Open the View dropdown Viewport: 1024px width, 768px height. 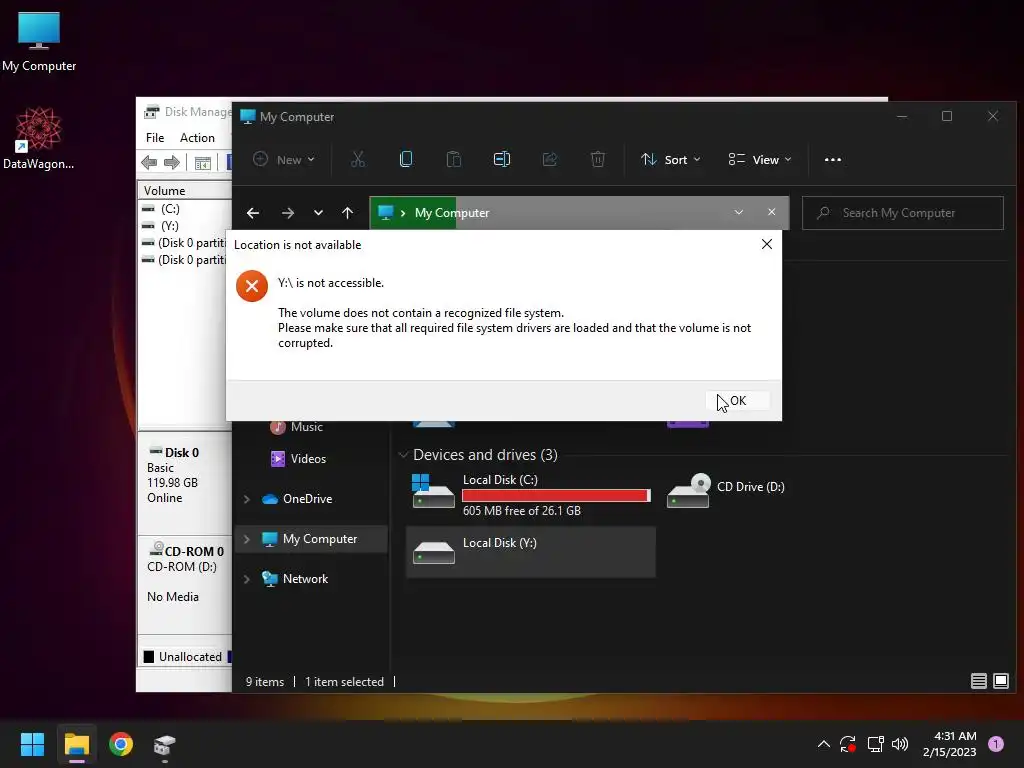coord(760,159)
